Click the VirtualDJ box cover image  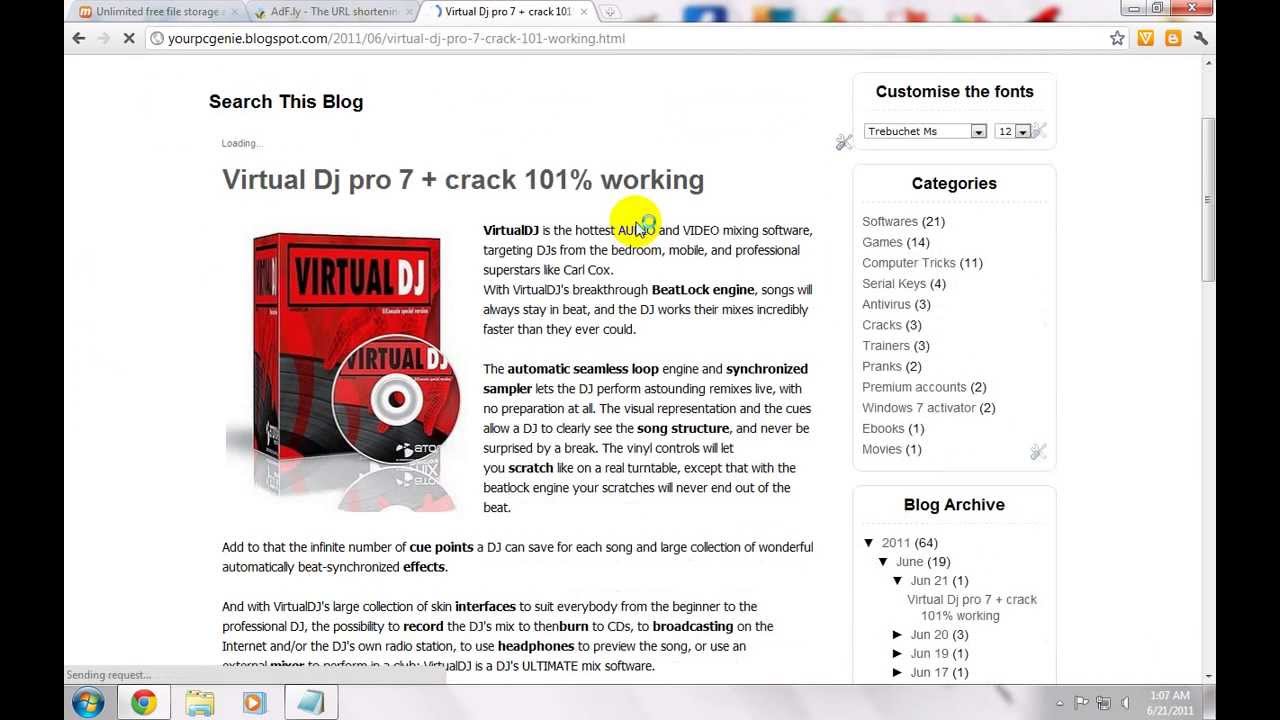coord(342,370)
